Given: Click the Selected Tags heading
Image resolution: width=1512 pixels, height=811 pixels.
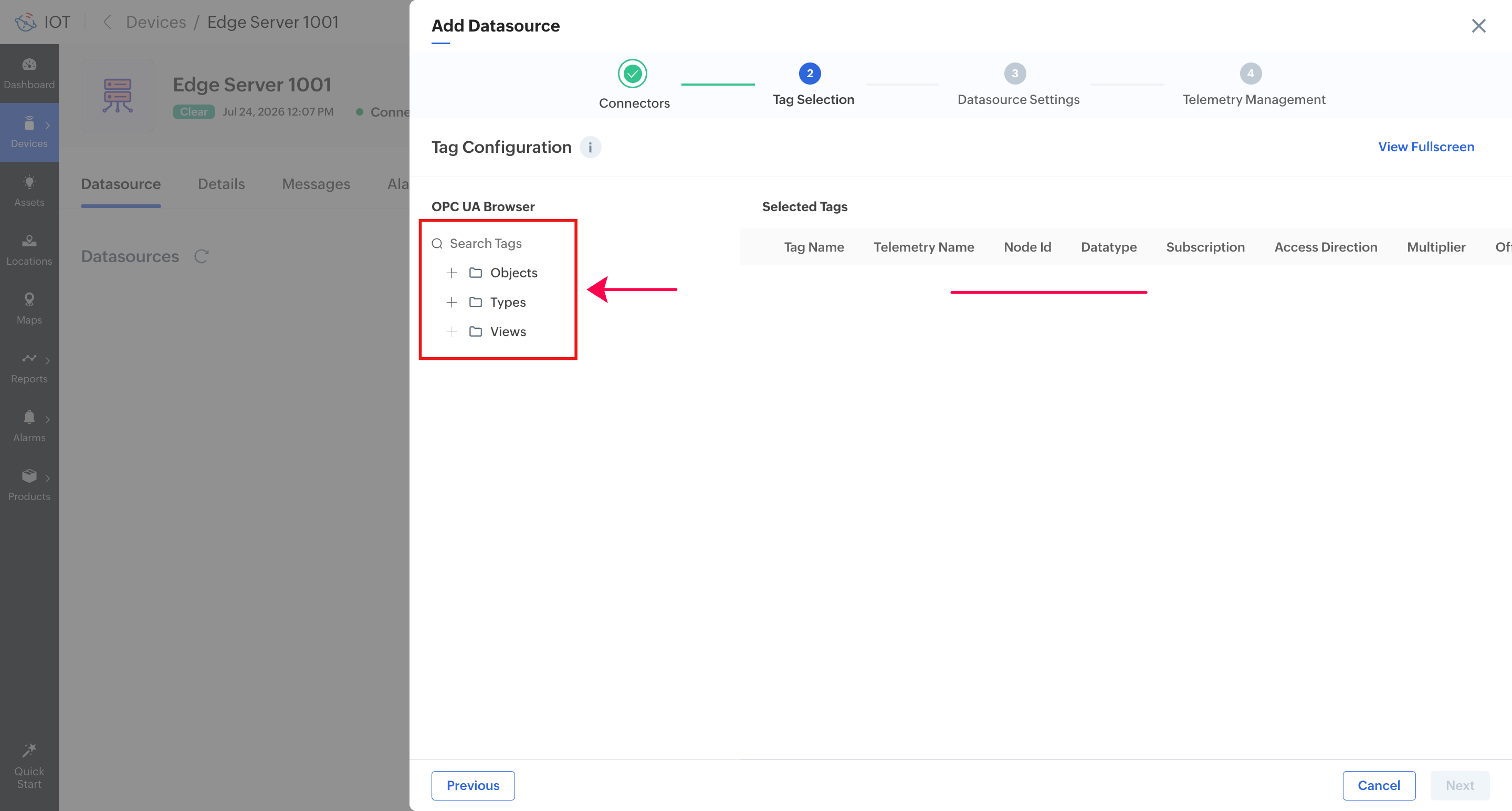Looking at the screenshot, I should pos(804,207).
